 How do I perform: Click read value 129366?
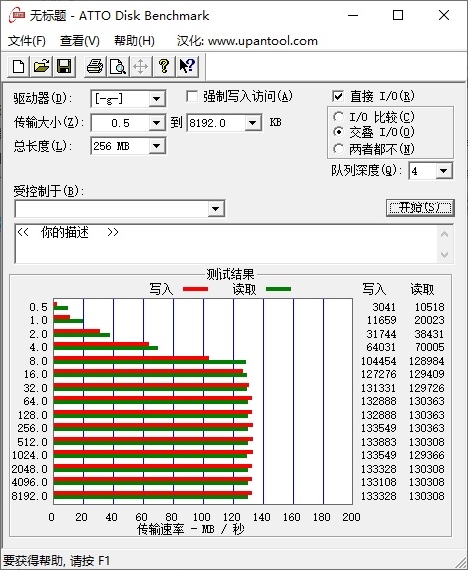(x=427, y=455)
